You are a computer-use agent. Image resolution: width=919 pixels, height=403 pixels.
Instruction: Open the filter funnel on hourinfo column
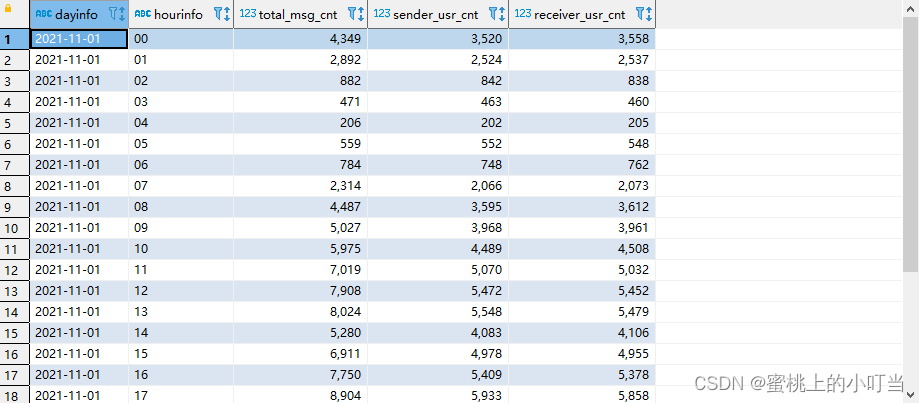pyautogui.click(x=218, y=14)
